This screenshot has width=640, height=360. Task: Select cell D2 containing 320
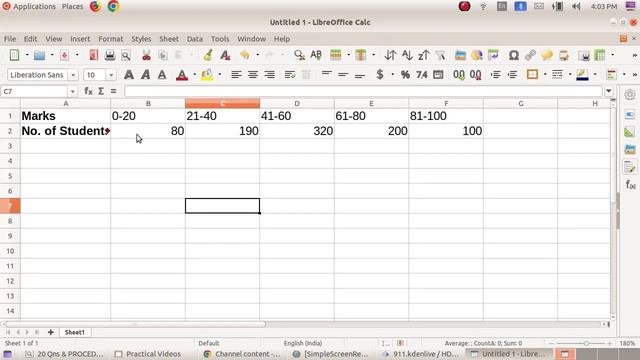click(x=297, y=131)
